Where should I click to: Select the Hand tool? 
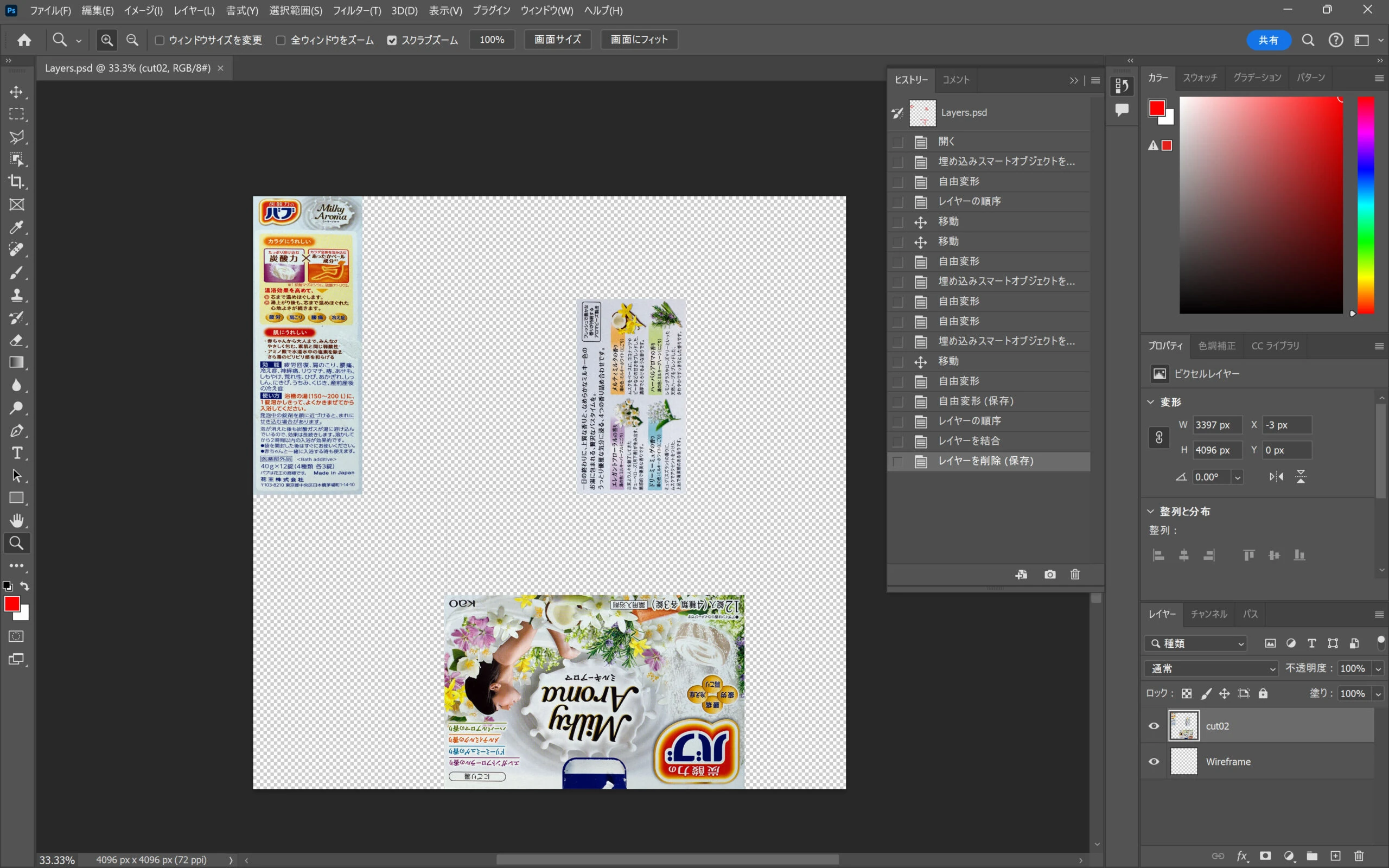17,521
